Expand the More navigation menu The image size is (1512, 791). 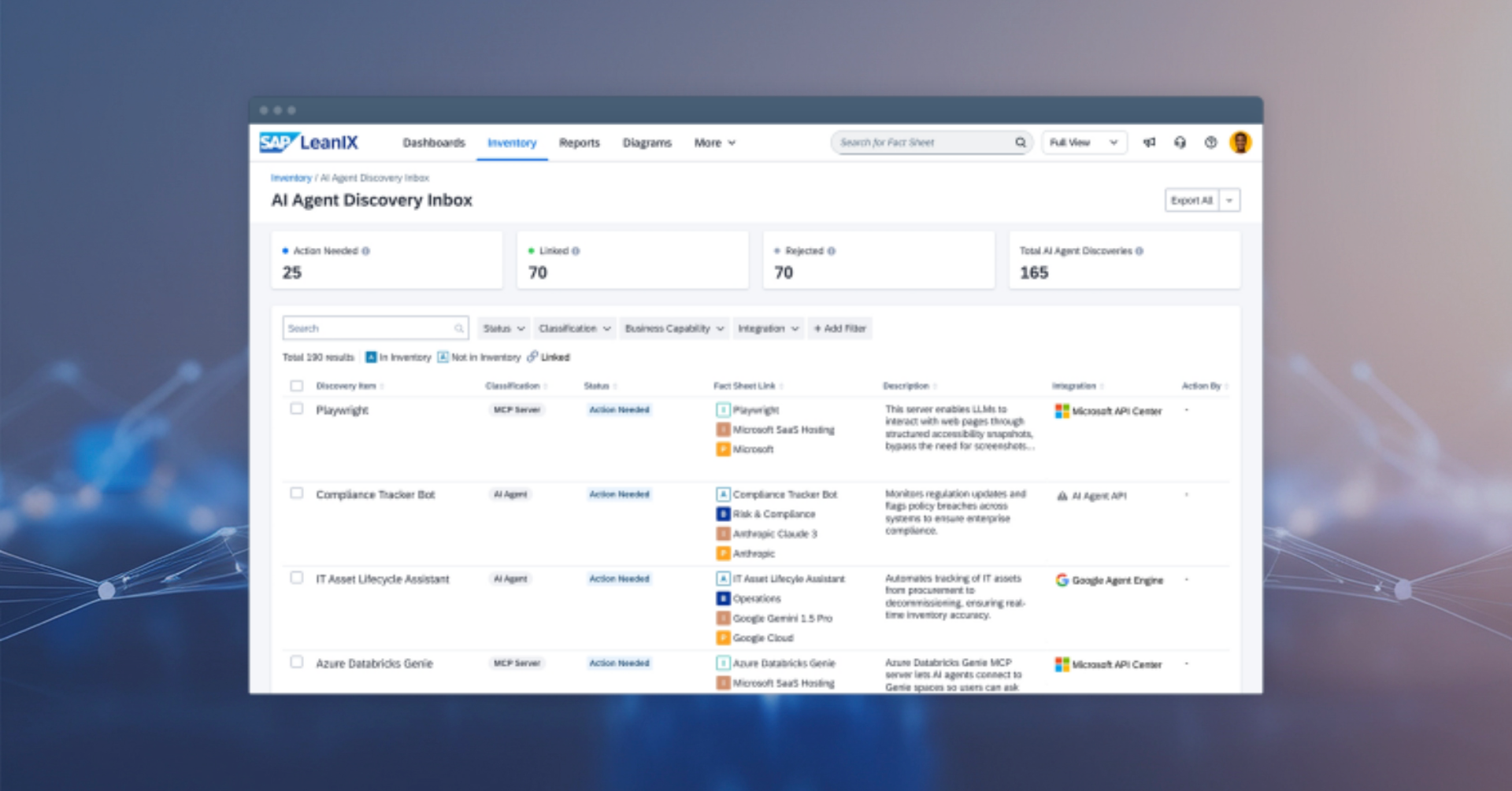coord(714,142)
